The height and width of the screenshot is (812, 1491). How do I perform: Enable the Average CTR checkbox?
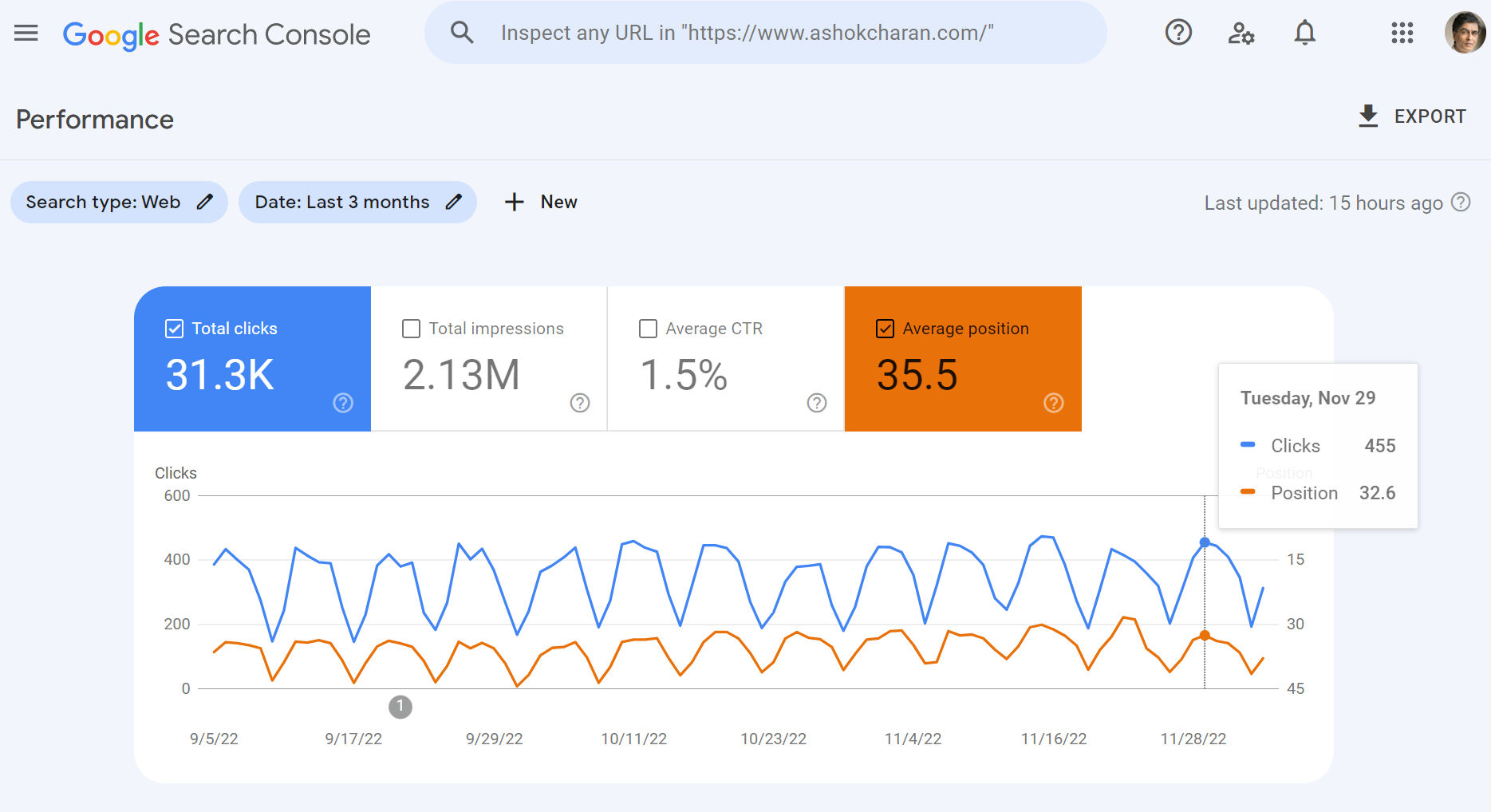click(x=648, y=329)
